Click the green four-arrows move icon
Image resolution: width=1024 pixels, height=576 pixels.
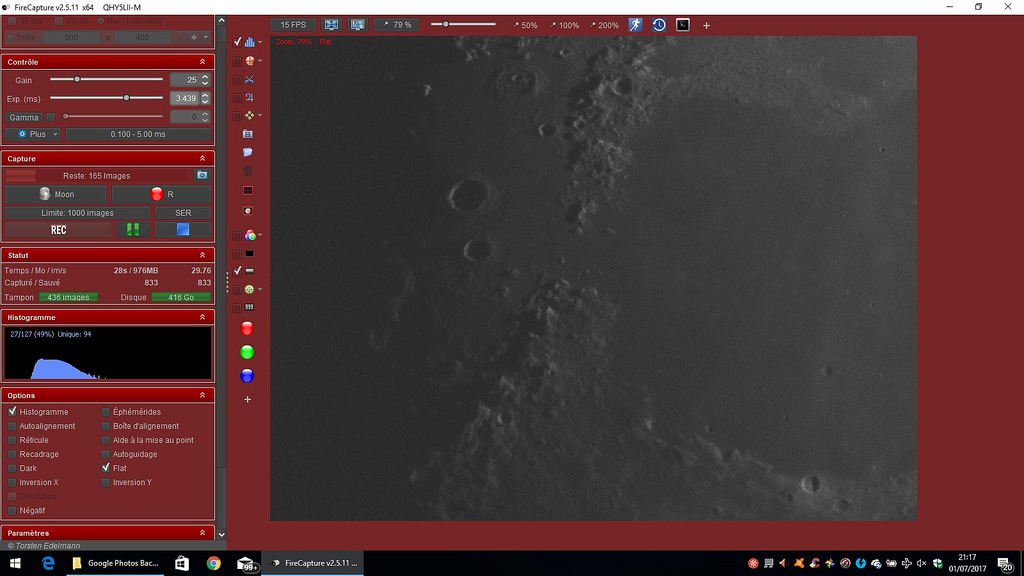(x=249, y=116)
